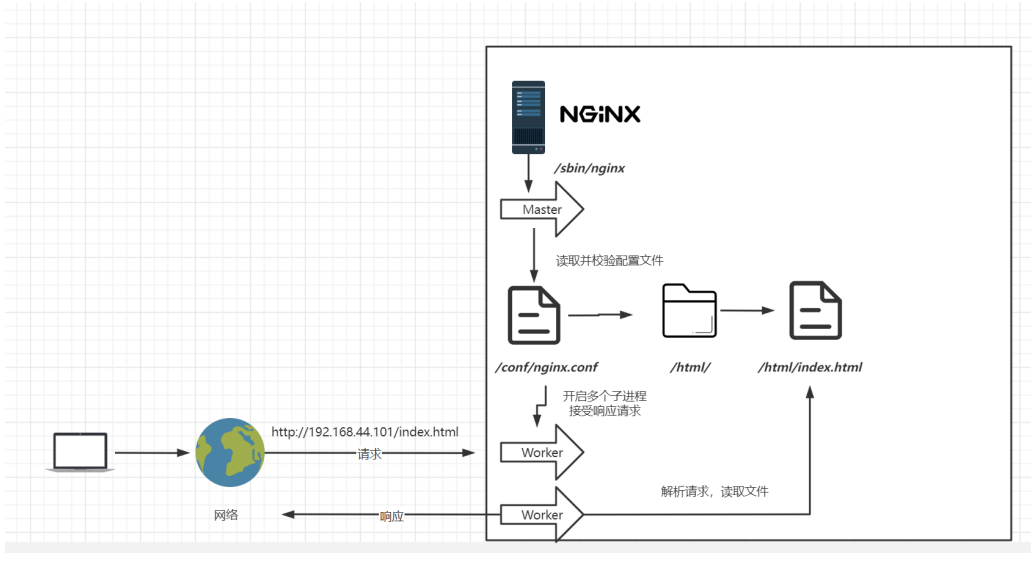Screen dimensions: 1031x562
Task: Click the 请求 connector label
Action: pos(370,454)
